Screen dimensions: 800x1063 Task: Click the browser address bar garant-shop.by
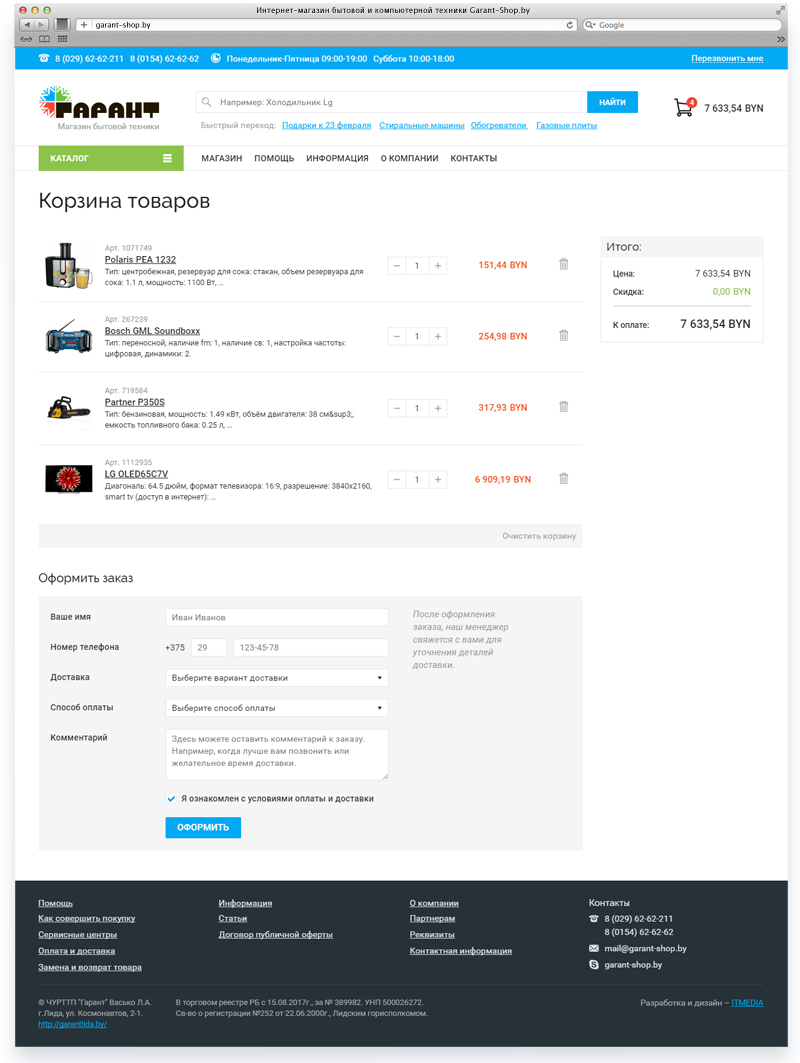point(325,24)
